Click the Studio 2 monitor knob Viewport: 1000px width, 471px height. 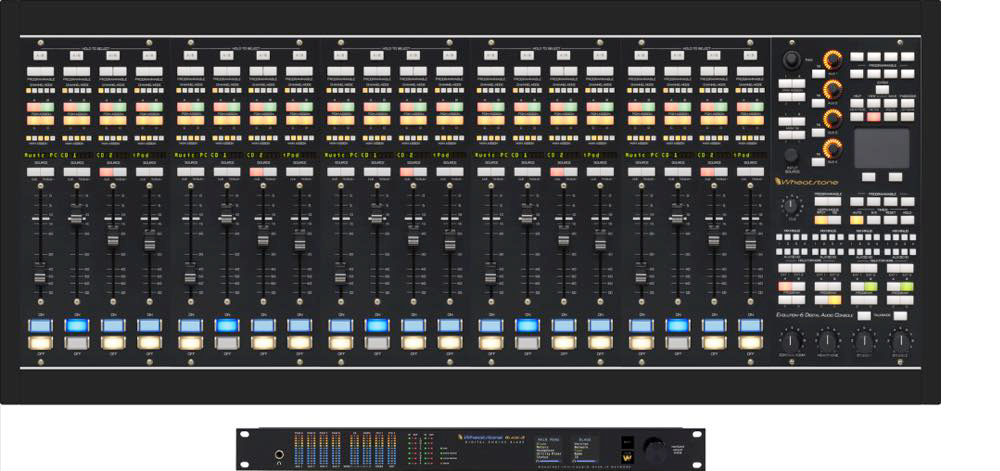click(x=900, y=342)
